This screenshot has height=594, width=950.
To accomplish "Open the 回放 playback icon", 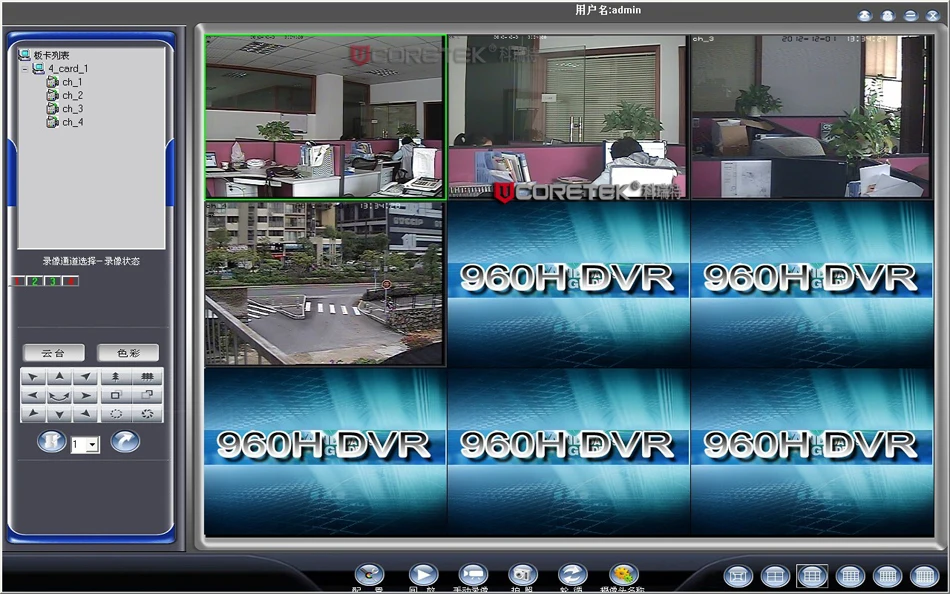I will tap(423, 575).
